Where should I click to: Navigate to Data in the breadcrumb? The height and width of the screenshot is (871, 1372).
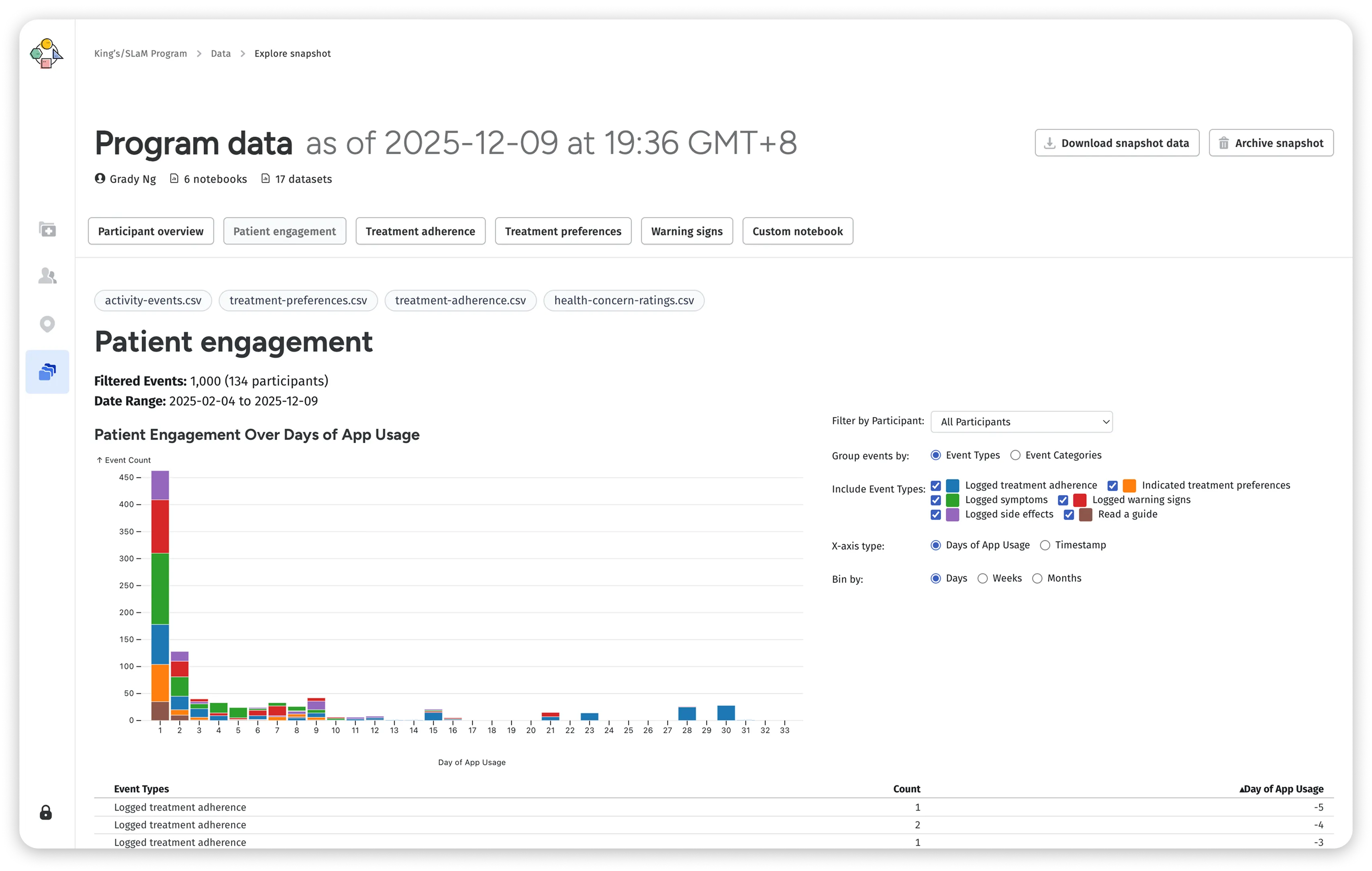(220, 53)
